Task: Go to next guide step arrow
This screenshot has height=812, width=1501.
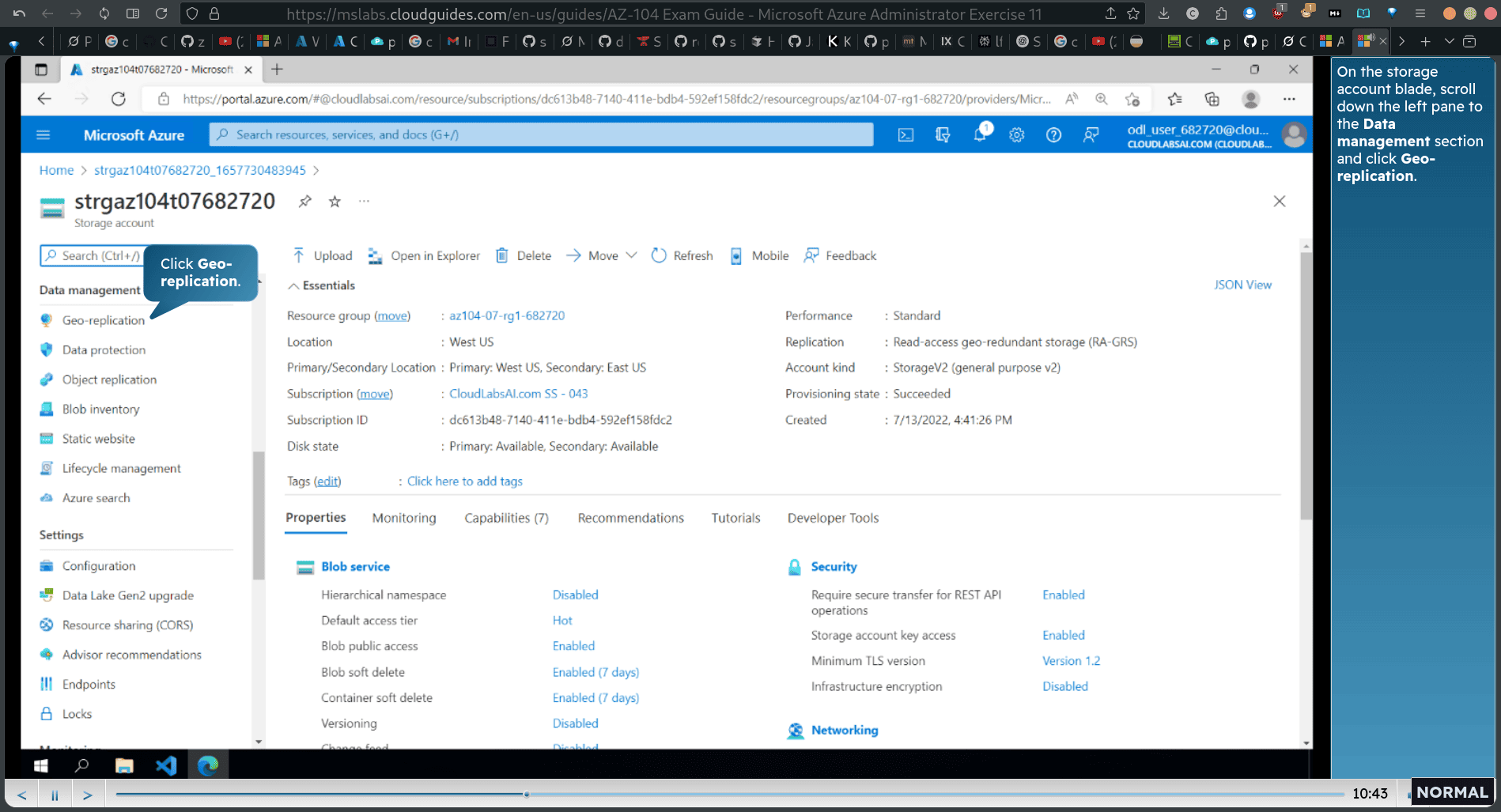Action: [88, 795]
